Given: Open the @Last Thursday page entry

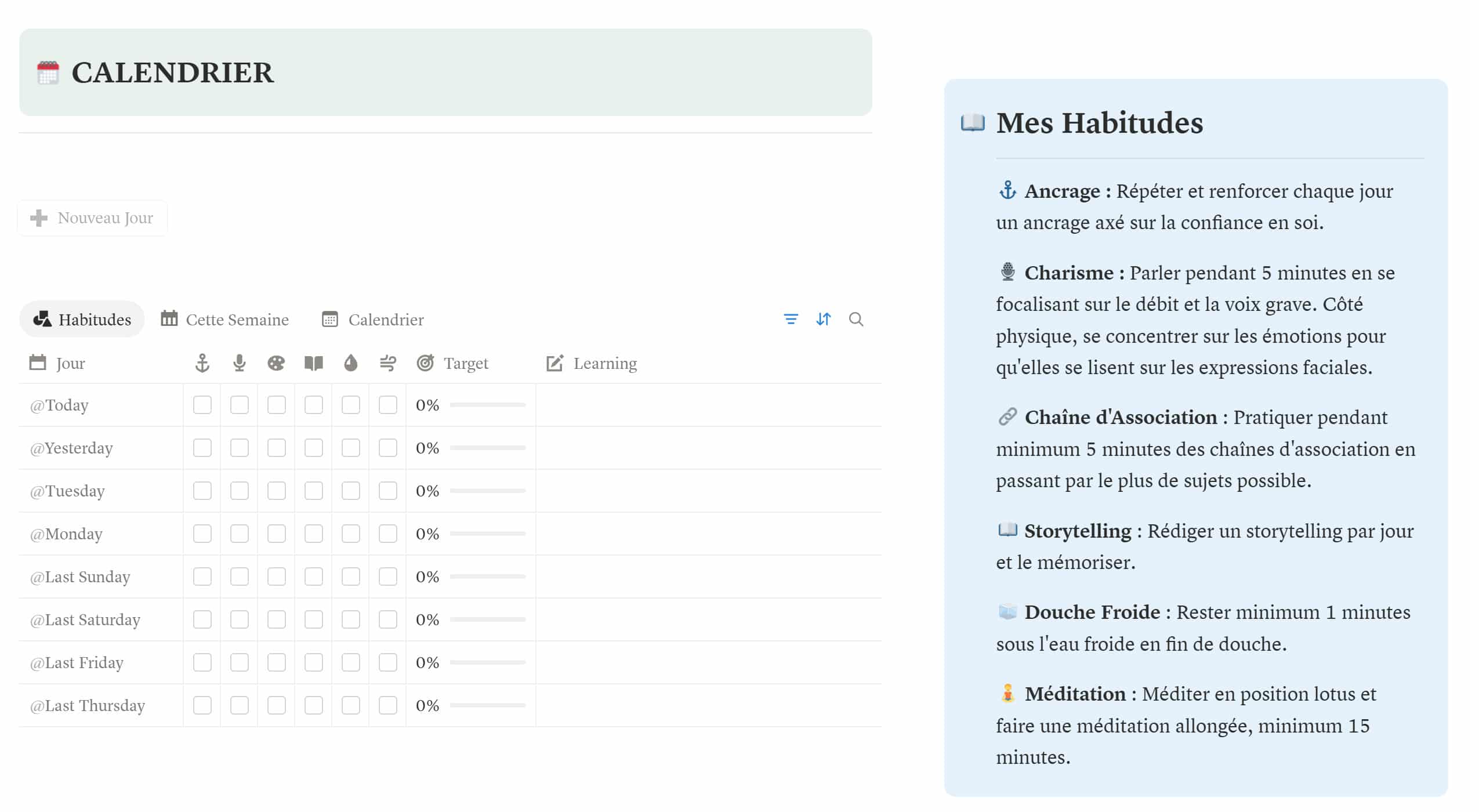Looking at the screenshot, I should 88,705.
